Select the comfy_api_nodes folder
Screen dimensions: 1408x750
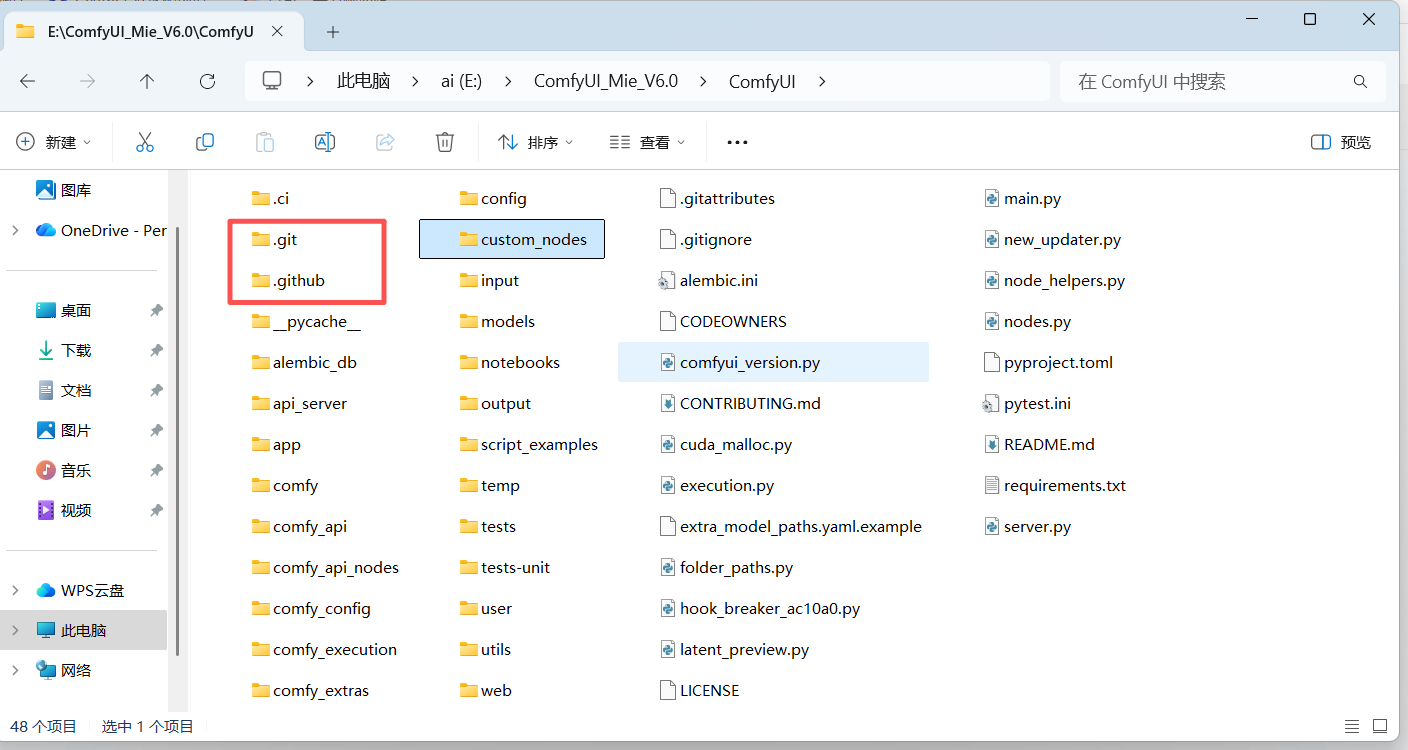[325, 567]
